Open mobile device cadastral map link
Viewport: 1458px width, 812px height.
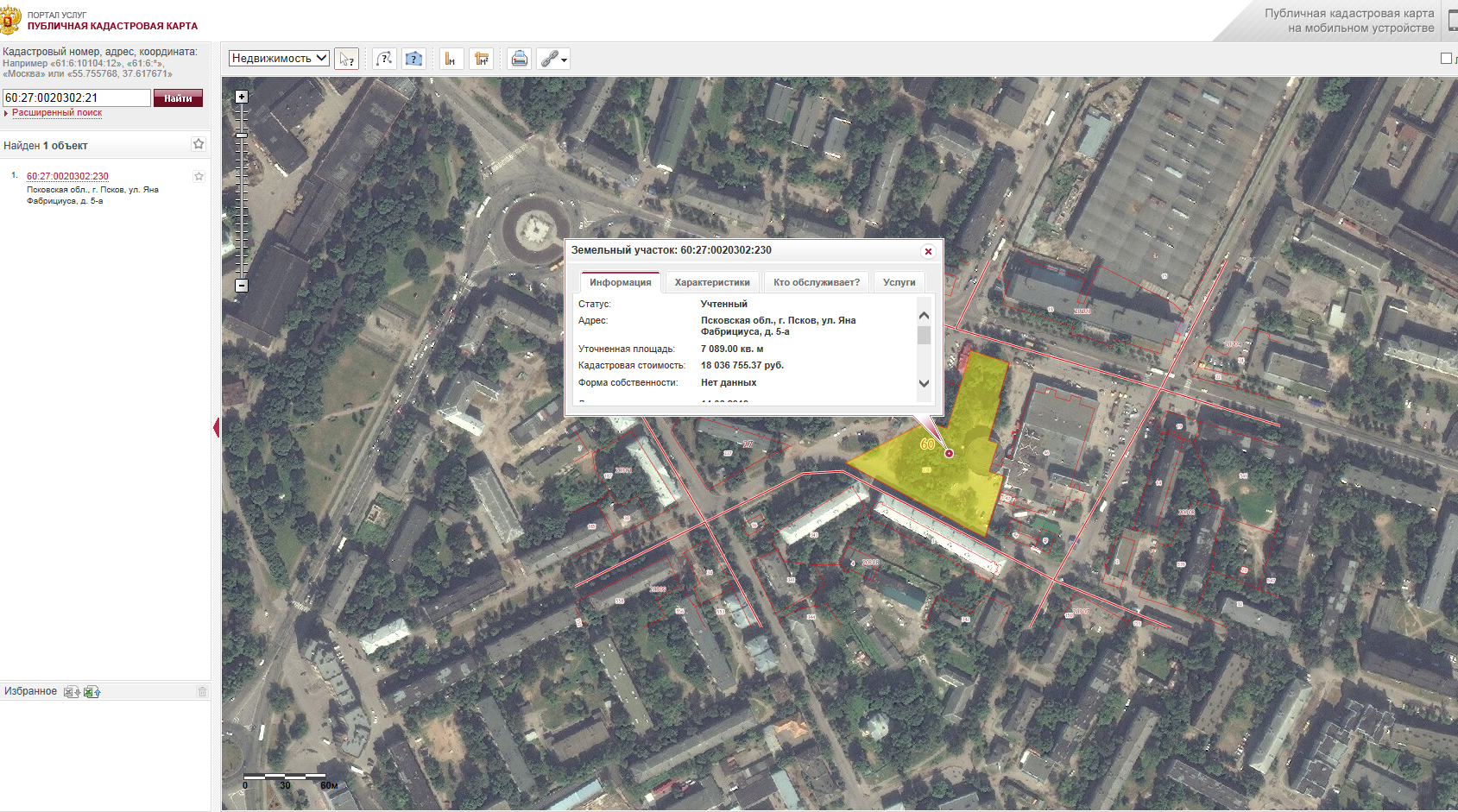[x=1349, y=21]
